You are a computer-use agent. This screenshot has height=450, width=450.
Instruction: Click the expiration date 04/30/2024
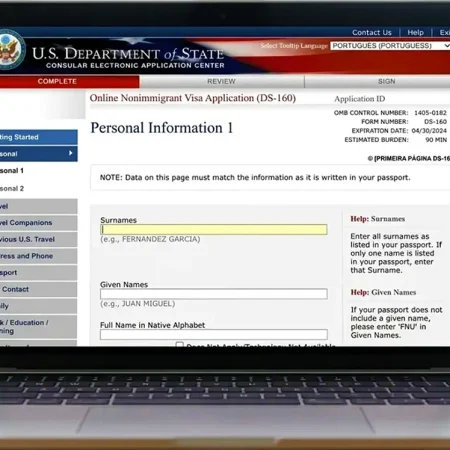pos(429,131)
